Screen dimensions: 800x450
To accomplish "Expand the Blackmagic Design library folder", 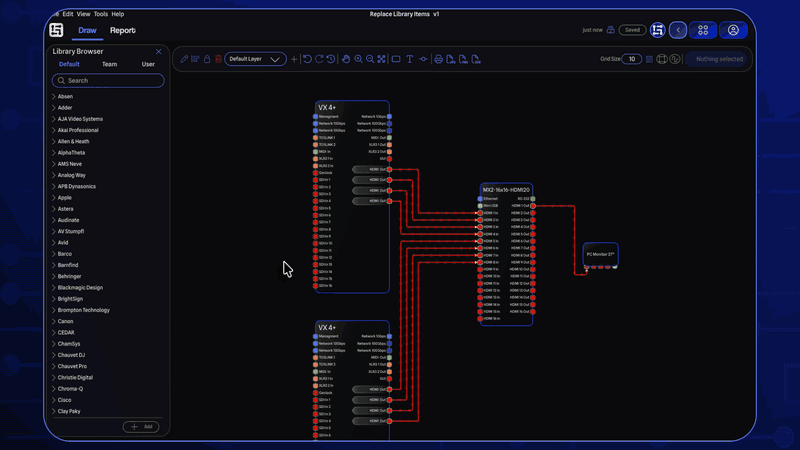I will click(80, 287).
